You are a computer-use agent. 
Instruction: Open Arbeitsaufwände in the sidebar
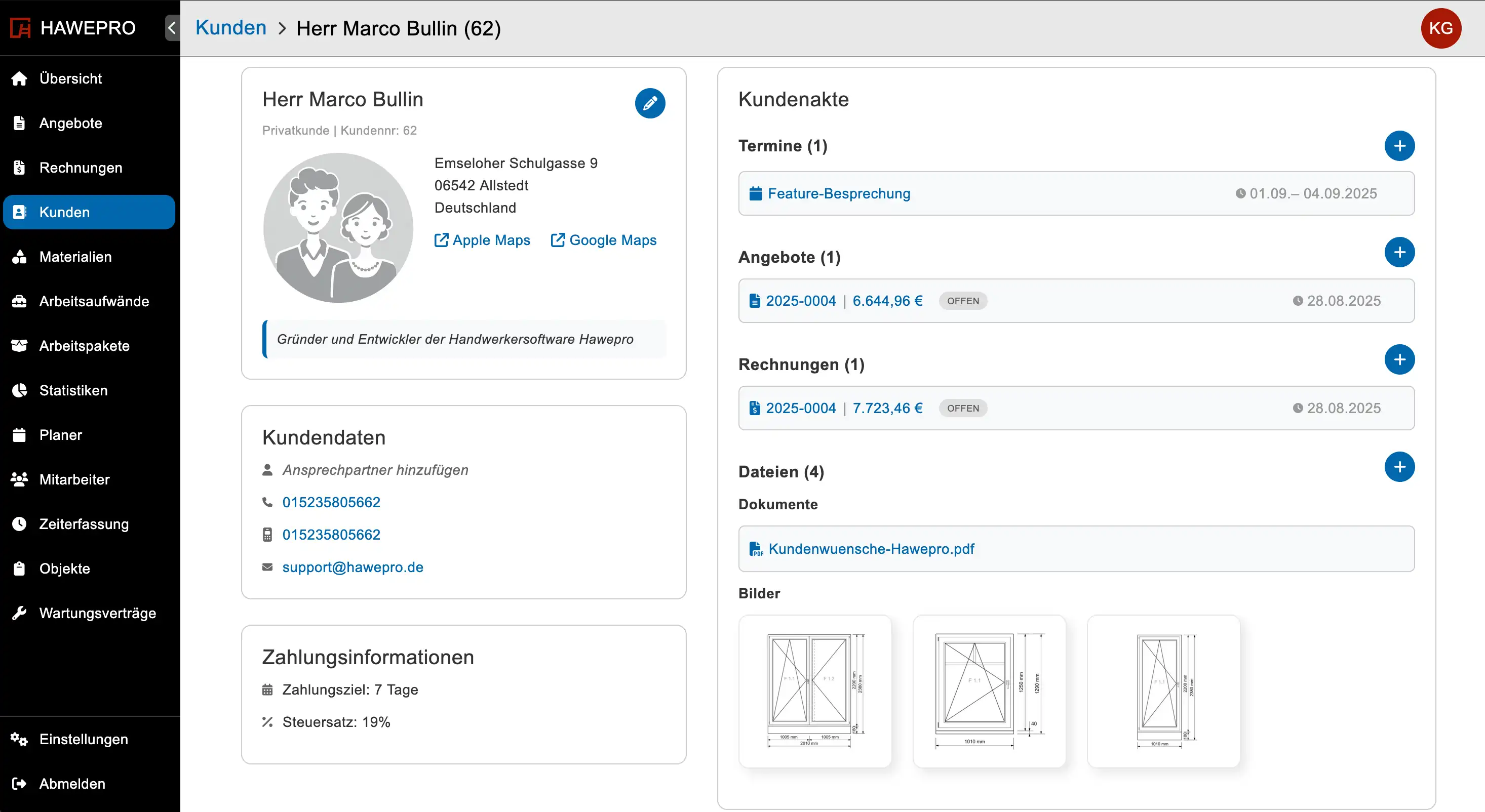pos(89,301)
